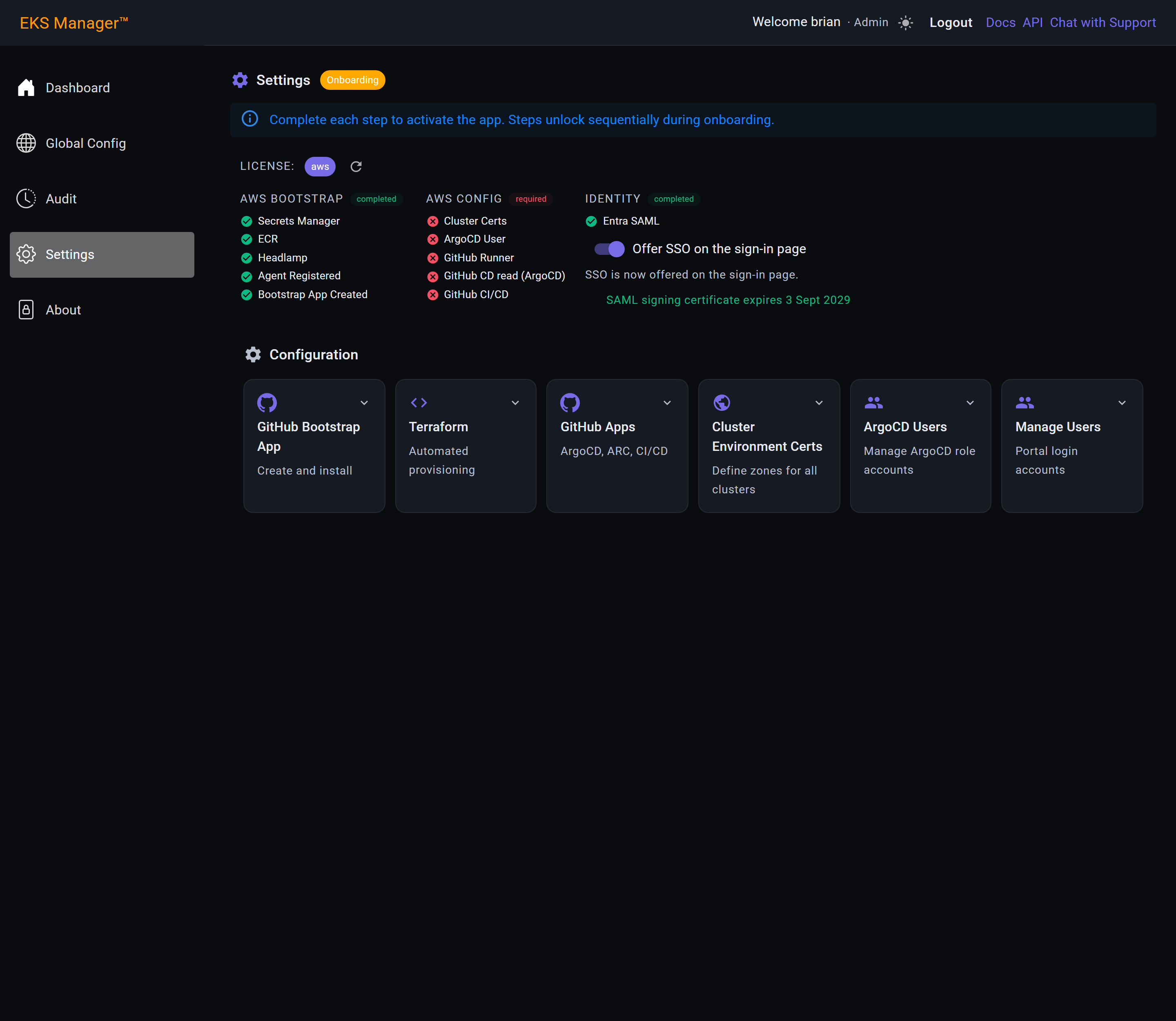Click the 'ArgoCD User' checklist item
1176x1021 pixels.
pyautogui.click(x=474, y=239)
